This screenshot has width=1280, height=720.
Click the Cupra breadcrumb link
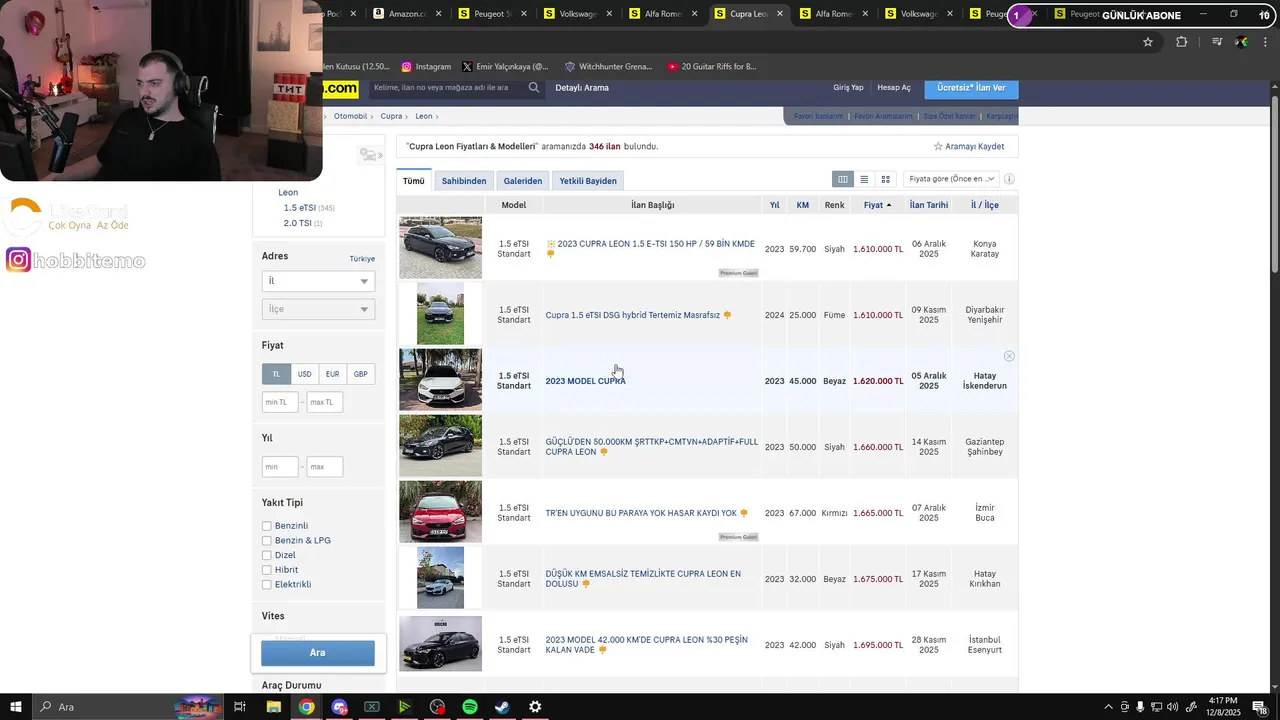click(x=391, y=116)
